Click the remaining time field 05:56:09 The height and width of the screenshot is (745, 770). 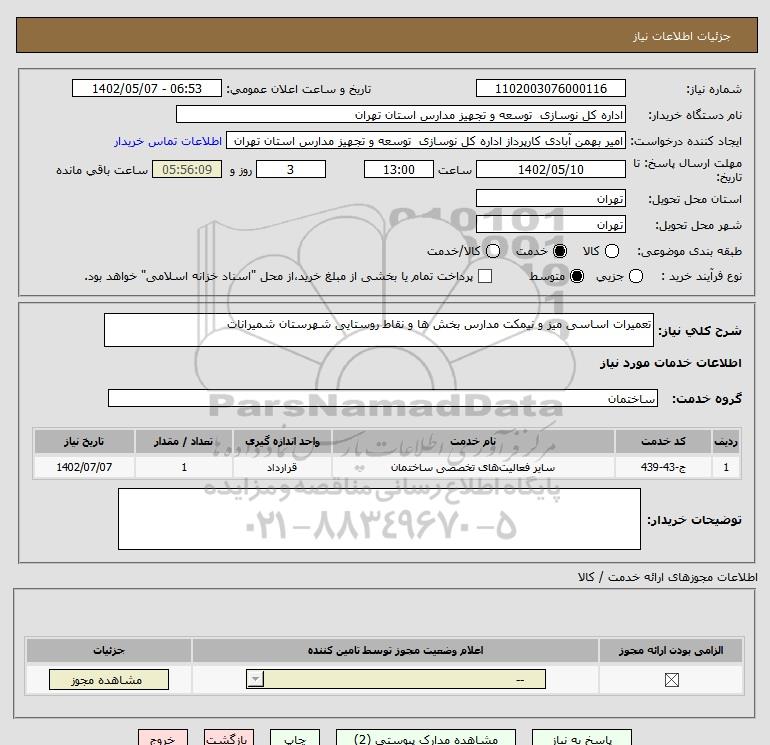click(187, 169)
